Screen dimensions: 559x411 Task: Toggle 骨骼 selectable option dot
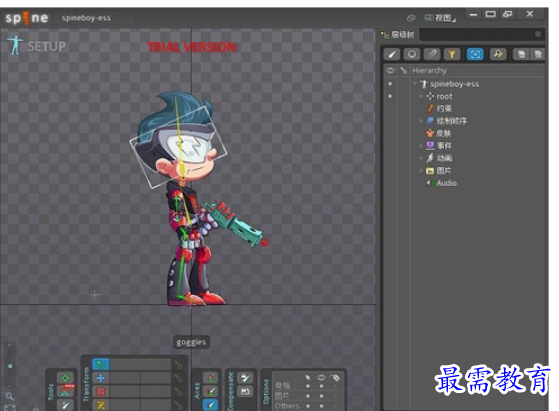point(308,386)
